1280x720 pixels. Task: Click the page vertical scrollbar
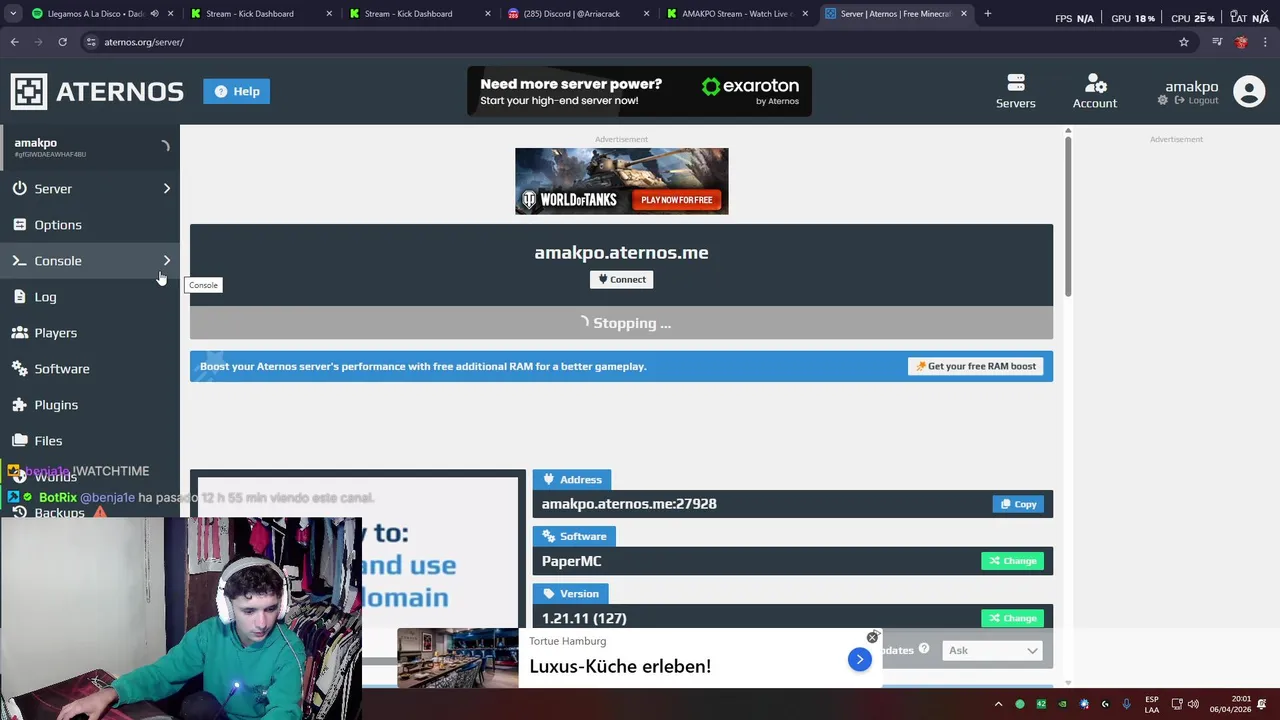(x=1068, y=215)
